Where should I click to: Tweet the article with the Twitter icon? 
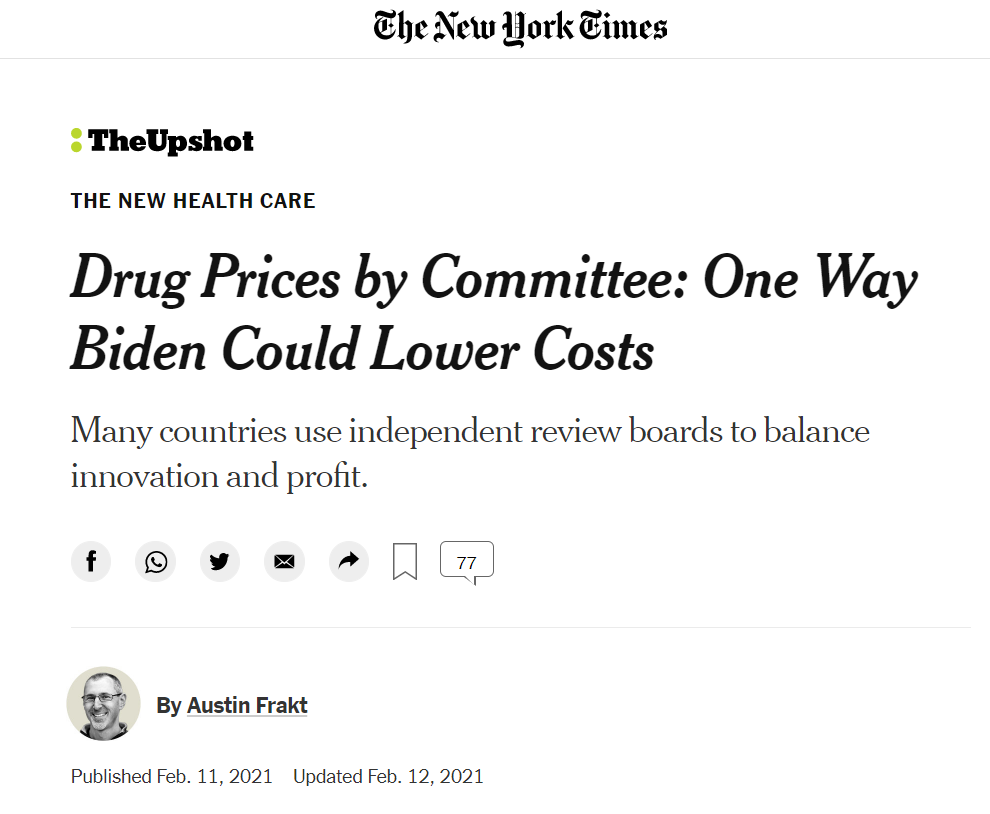(x=220, y=562)
